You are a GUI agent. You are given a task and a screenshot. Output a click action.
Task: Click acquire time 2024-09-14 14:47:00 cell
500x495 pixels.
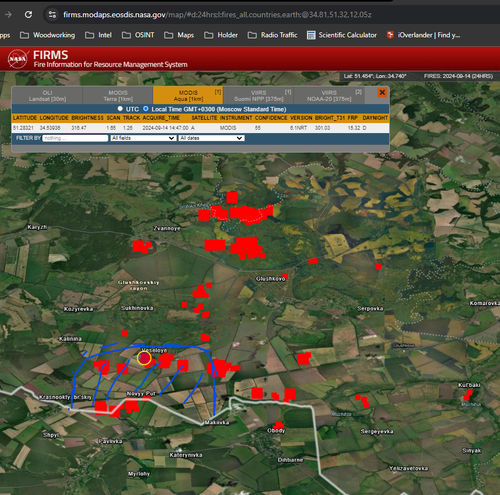[x=165, y=128]
